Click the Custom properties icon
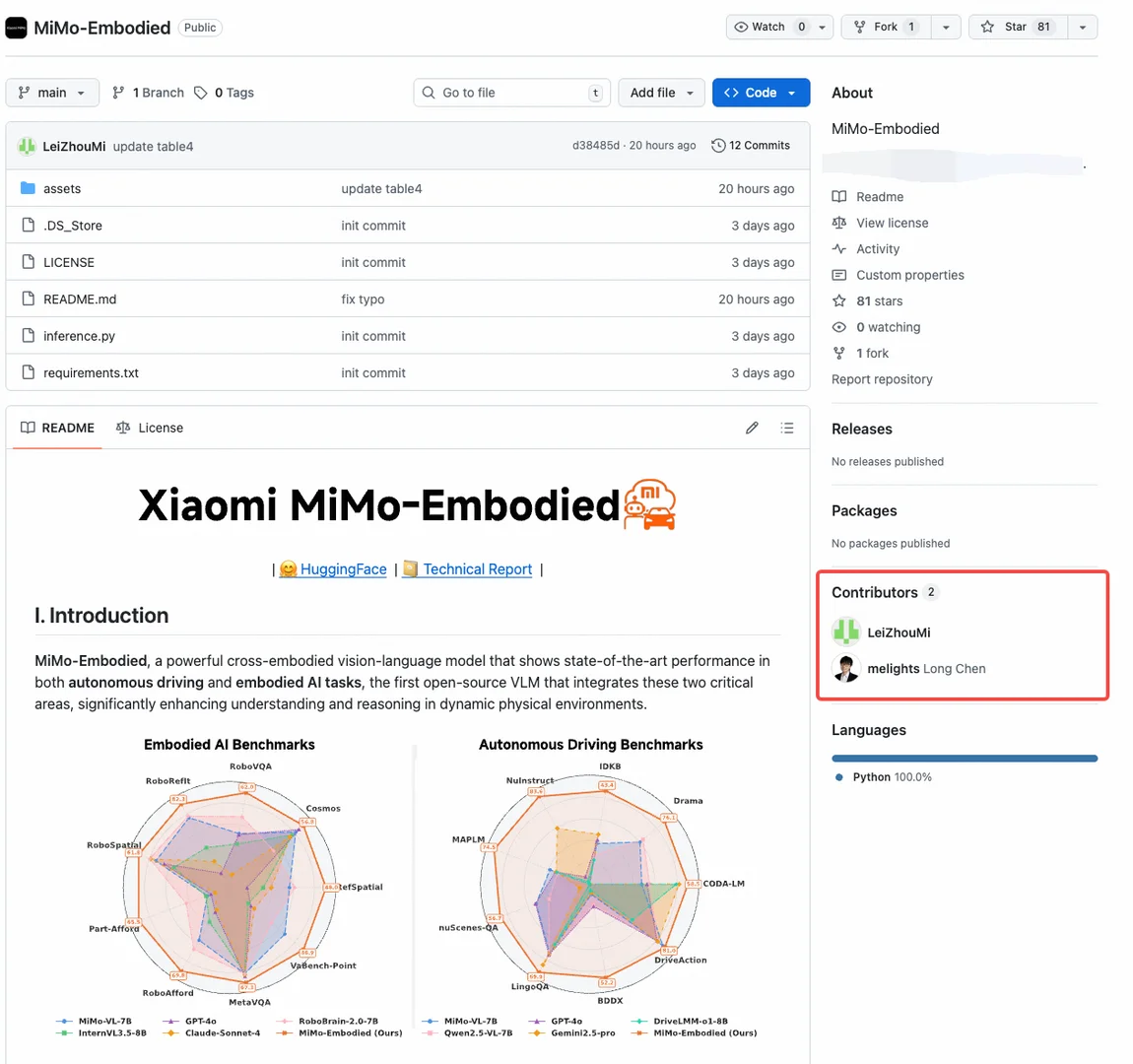 [x=838, y=275]
